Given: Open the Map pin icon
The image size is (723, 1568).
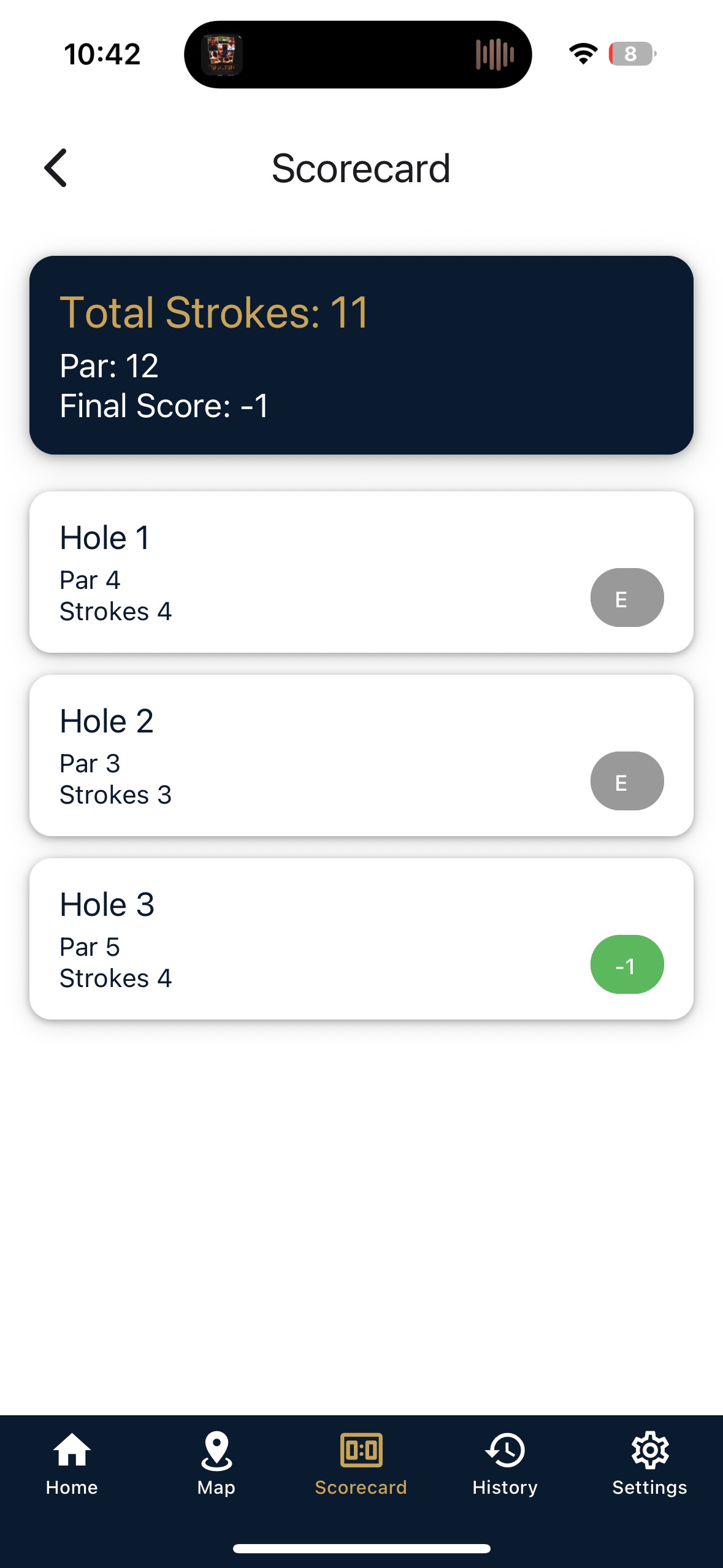Looking at the screenshot, I should point(216,1450).
